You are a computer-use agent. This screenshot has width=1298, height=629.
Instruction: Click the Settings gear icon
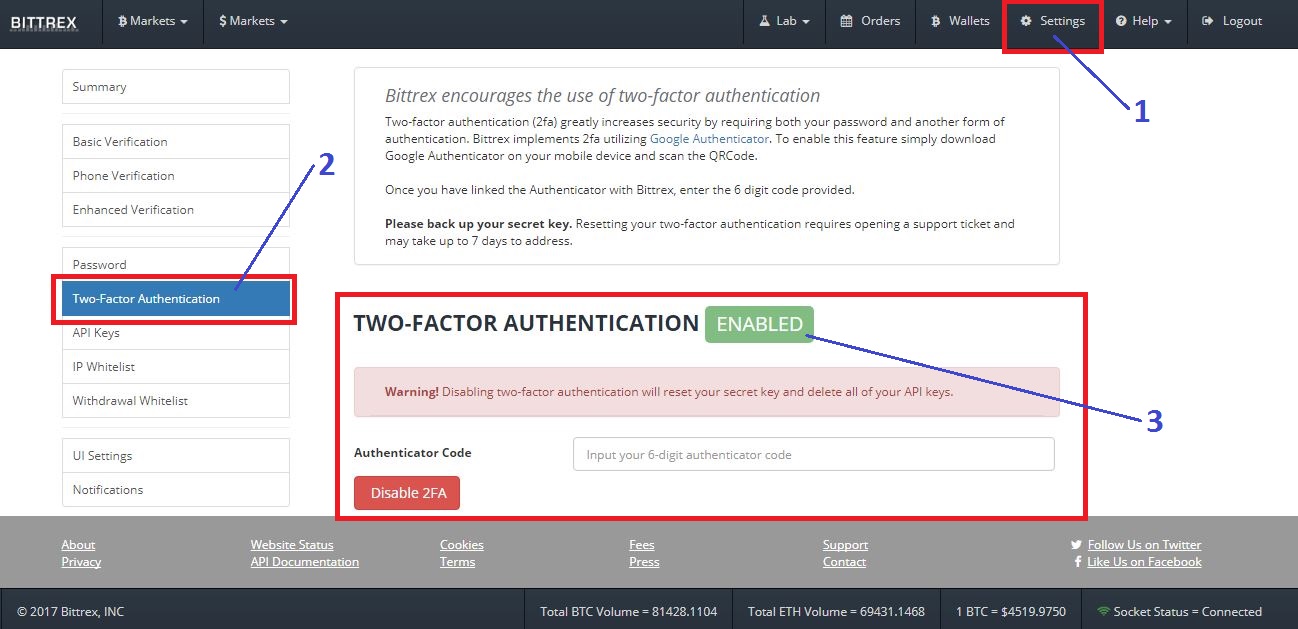1026,21
